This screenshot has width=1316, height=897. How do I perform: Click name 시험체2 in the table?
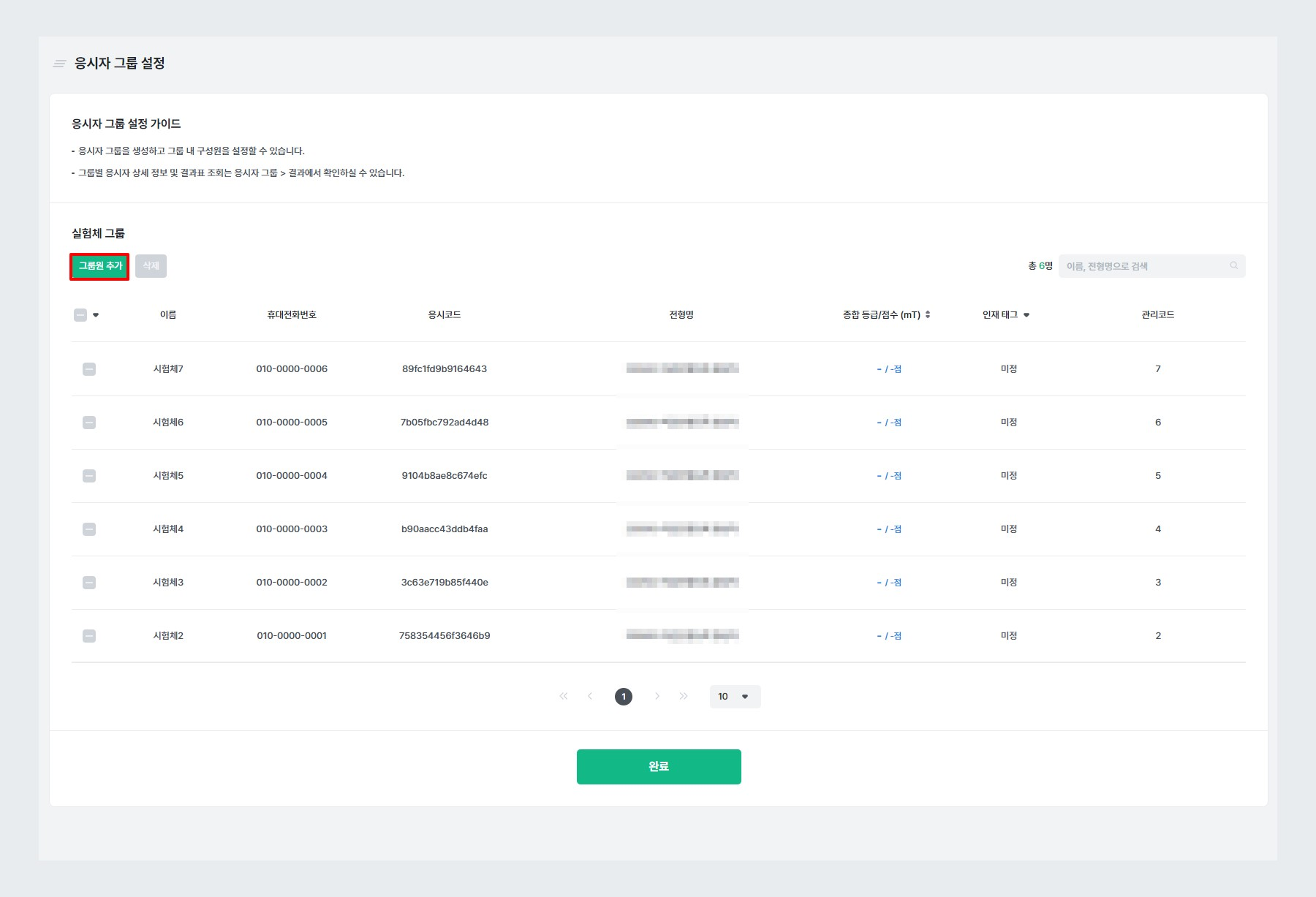pyautogui.click(x=168, y=636)
